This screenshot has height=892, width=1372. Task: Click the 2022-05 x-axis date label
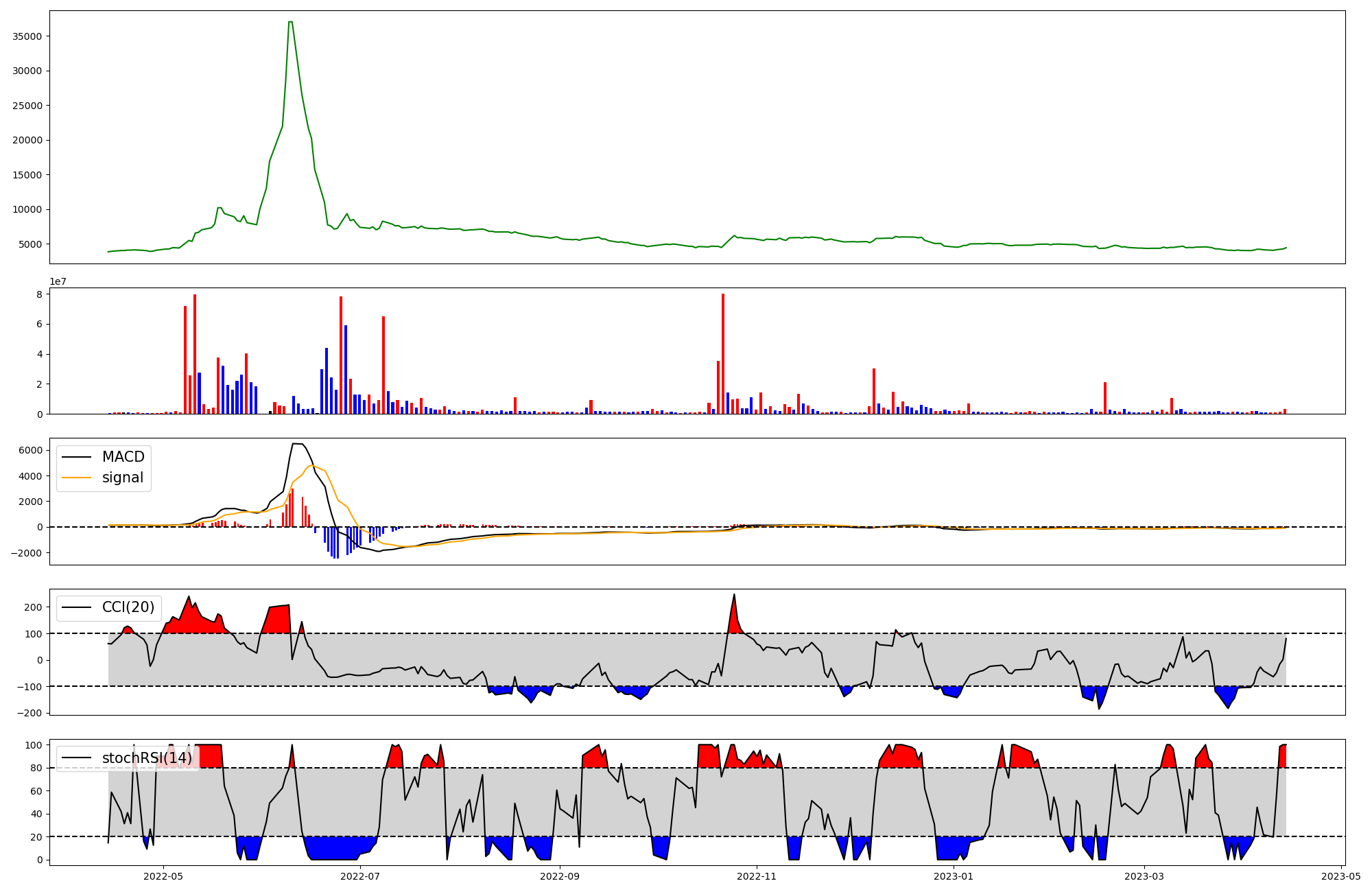click(x=163, y=876)
